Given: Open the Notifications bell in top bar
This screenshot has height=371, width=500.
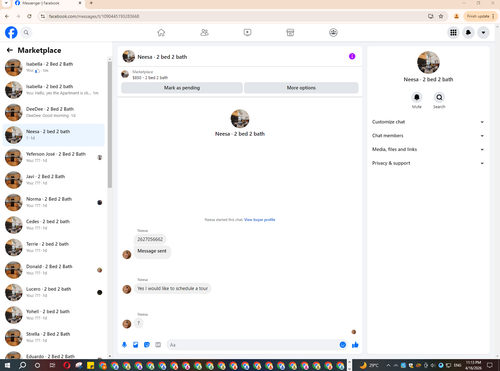Looking at the screenshot, I should pyautogui.click(x=468, y=33).
